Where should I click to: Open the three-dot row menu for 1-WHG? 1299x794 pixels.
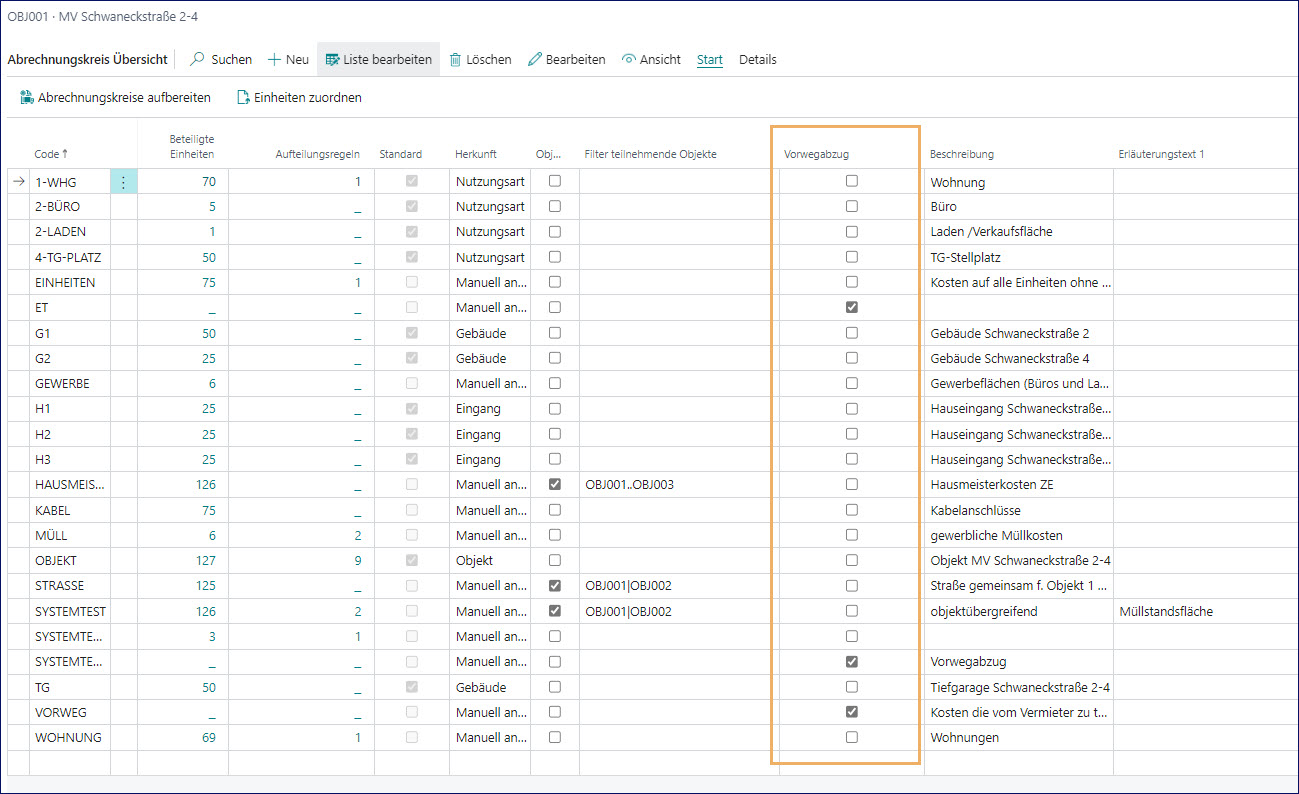click(123, 182)
